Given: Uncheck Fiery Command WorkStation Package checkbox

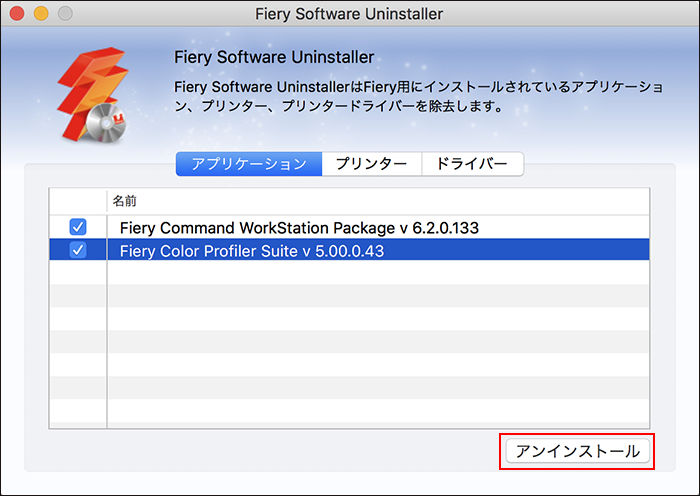Looking at the screenshot, I should [x=78, y=227].
